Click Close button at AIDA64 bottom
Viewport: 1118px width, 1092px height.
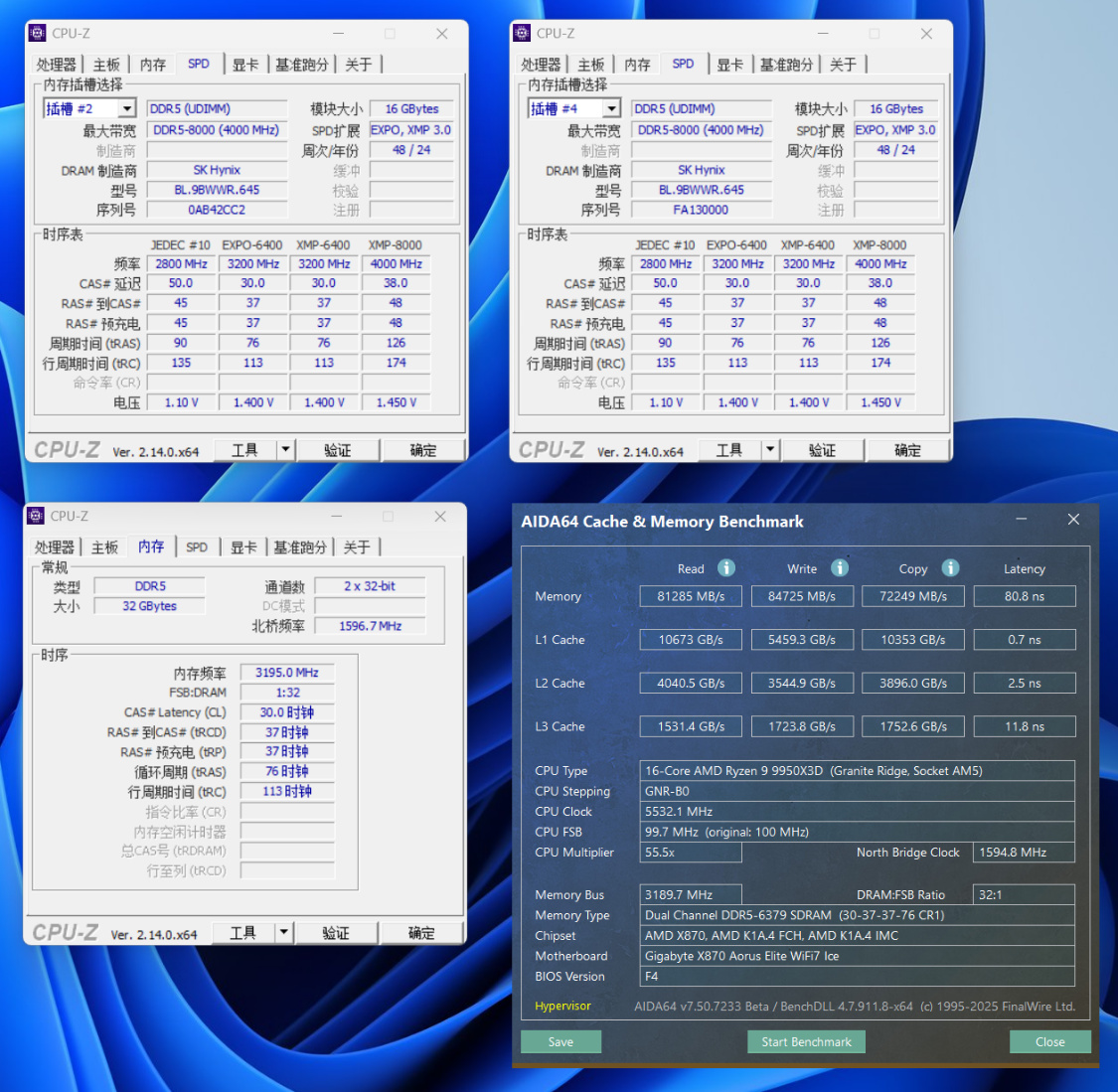point(1050,1041)
